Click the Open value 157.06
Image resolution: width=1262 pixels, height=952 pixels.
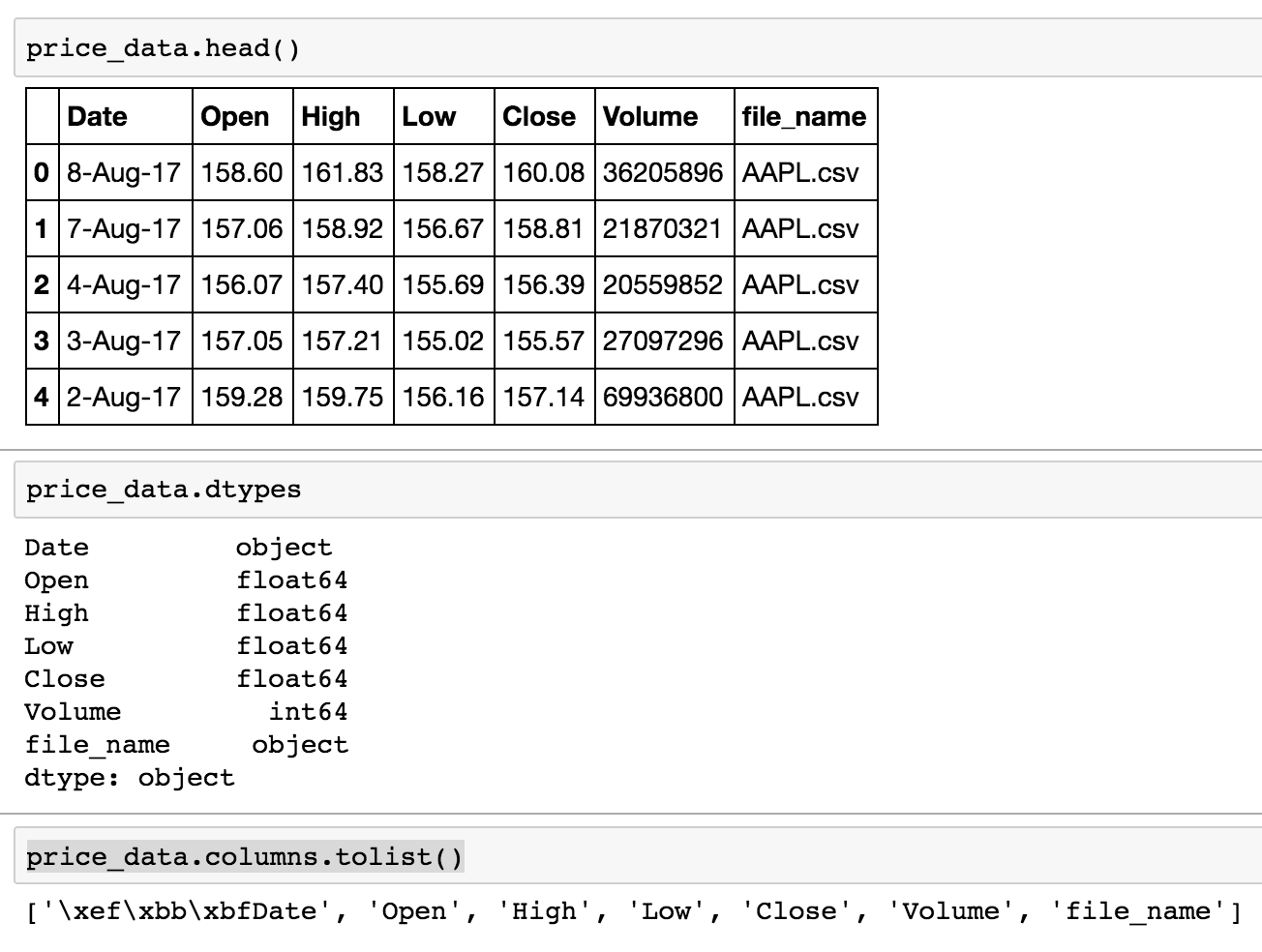pos(242,229)
